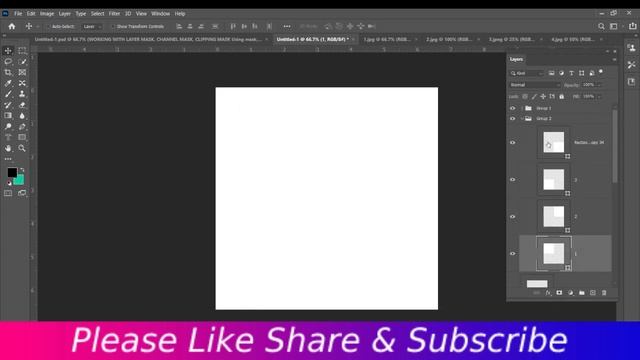Viewport: 640px width, 360px height.
Task: Create new fill or adjustment layer
Action: pyautogui.click(x=571, y=293)
